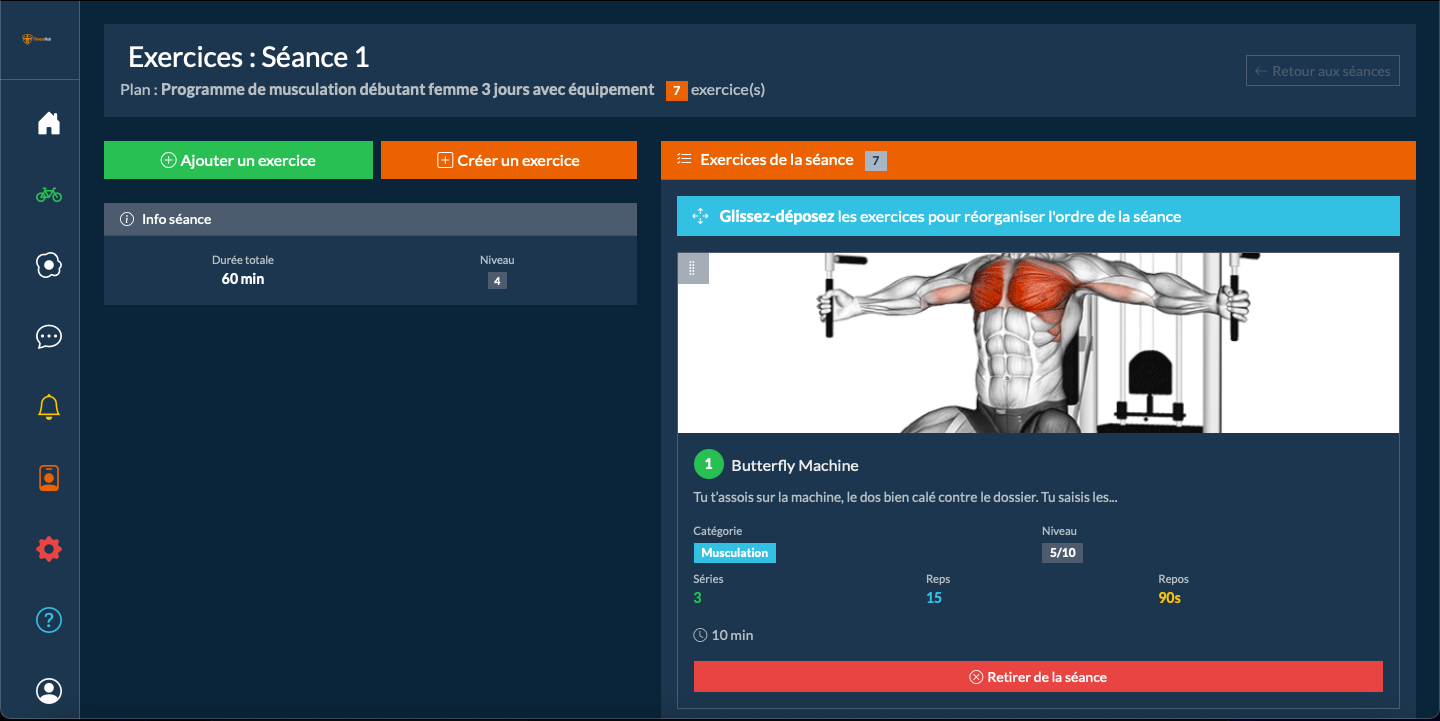Open settings with red gear icon
Viewport: 1440px width, 721px height.
tap(49, 549)
